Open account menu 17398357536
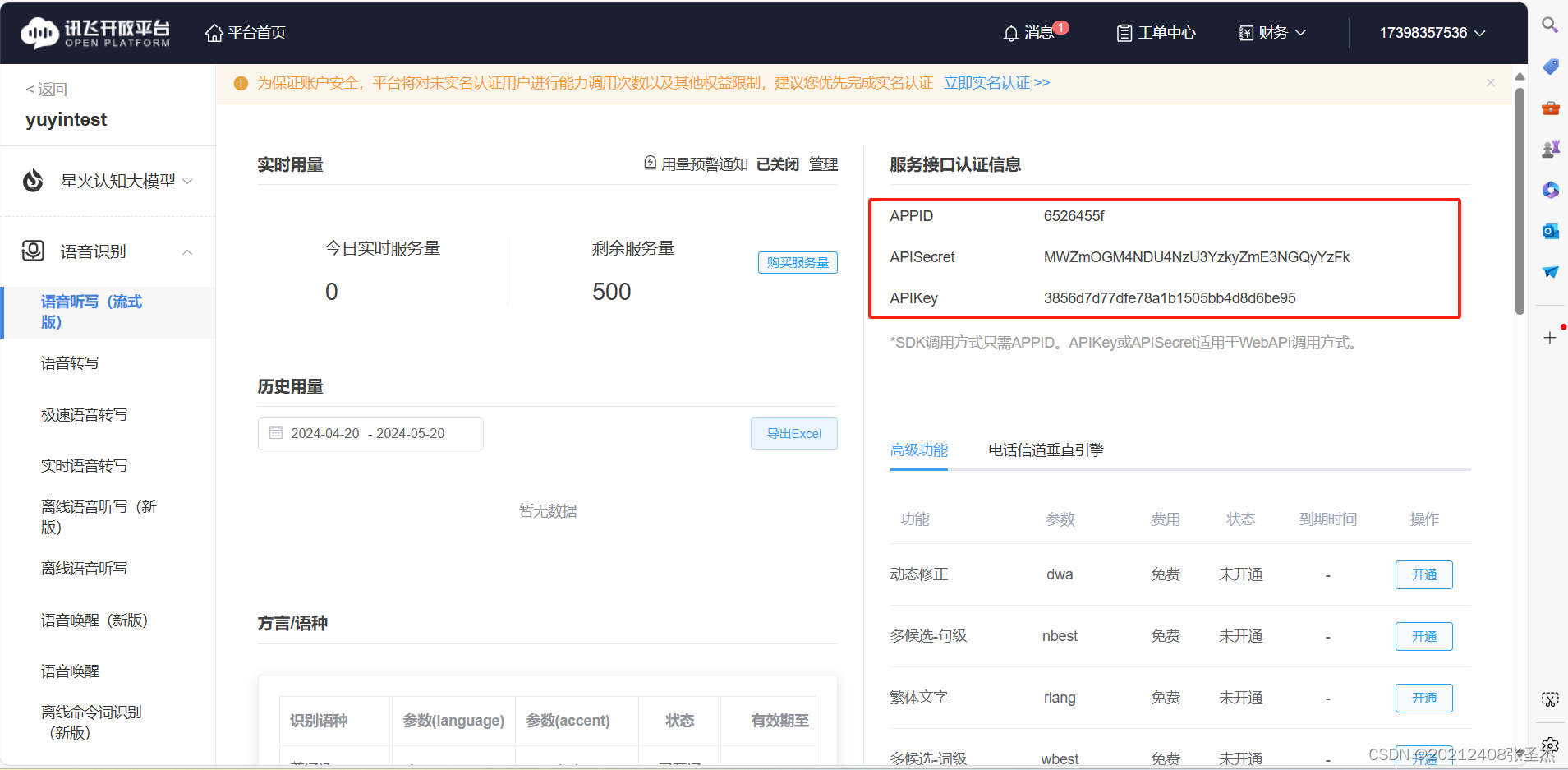The height and width of the screenshot is (770, 1568). [x=1432, y=33]
